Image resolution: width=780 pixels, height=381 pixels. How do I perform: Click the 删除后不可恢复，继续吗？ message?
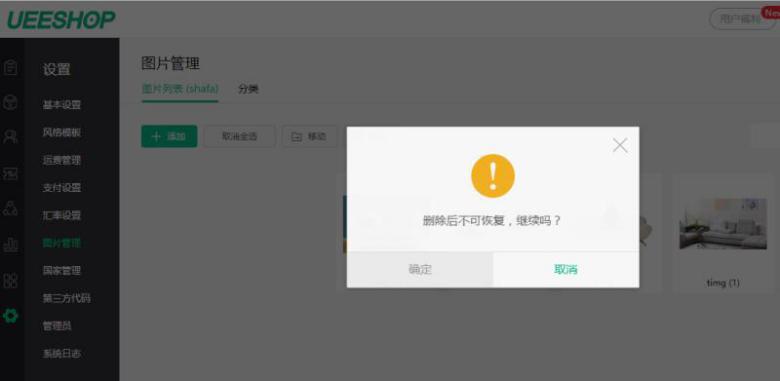click(x=492, y=220)
